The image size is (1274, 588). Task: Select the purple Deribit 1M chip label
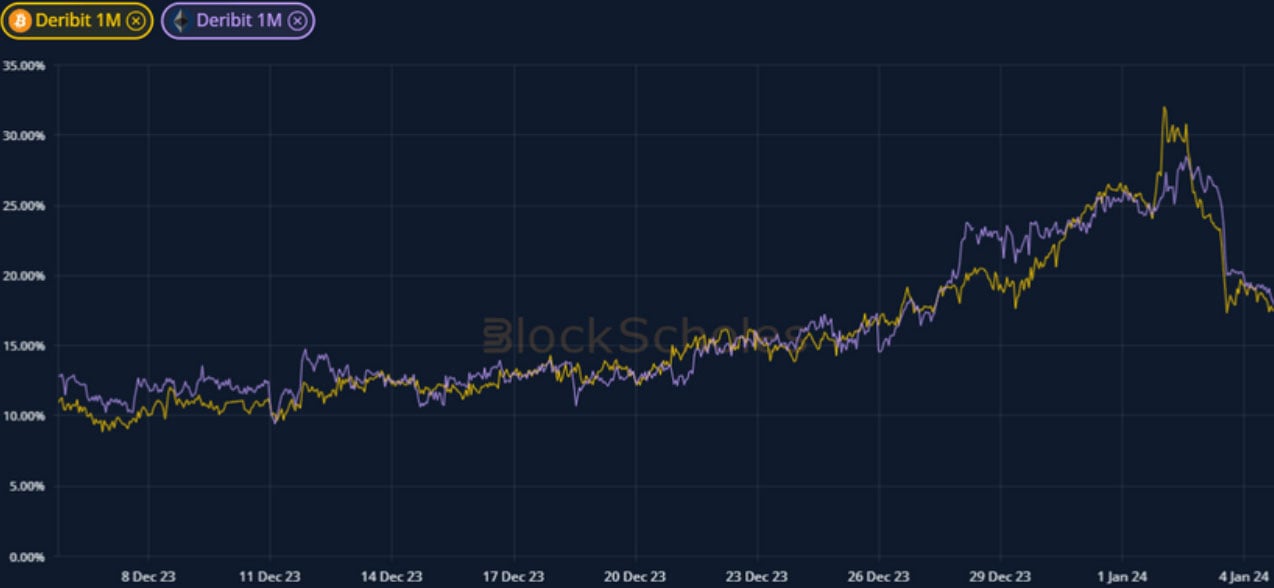[x=239, y=20]
